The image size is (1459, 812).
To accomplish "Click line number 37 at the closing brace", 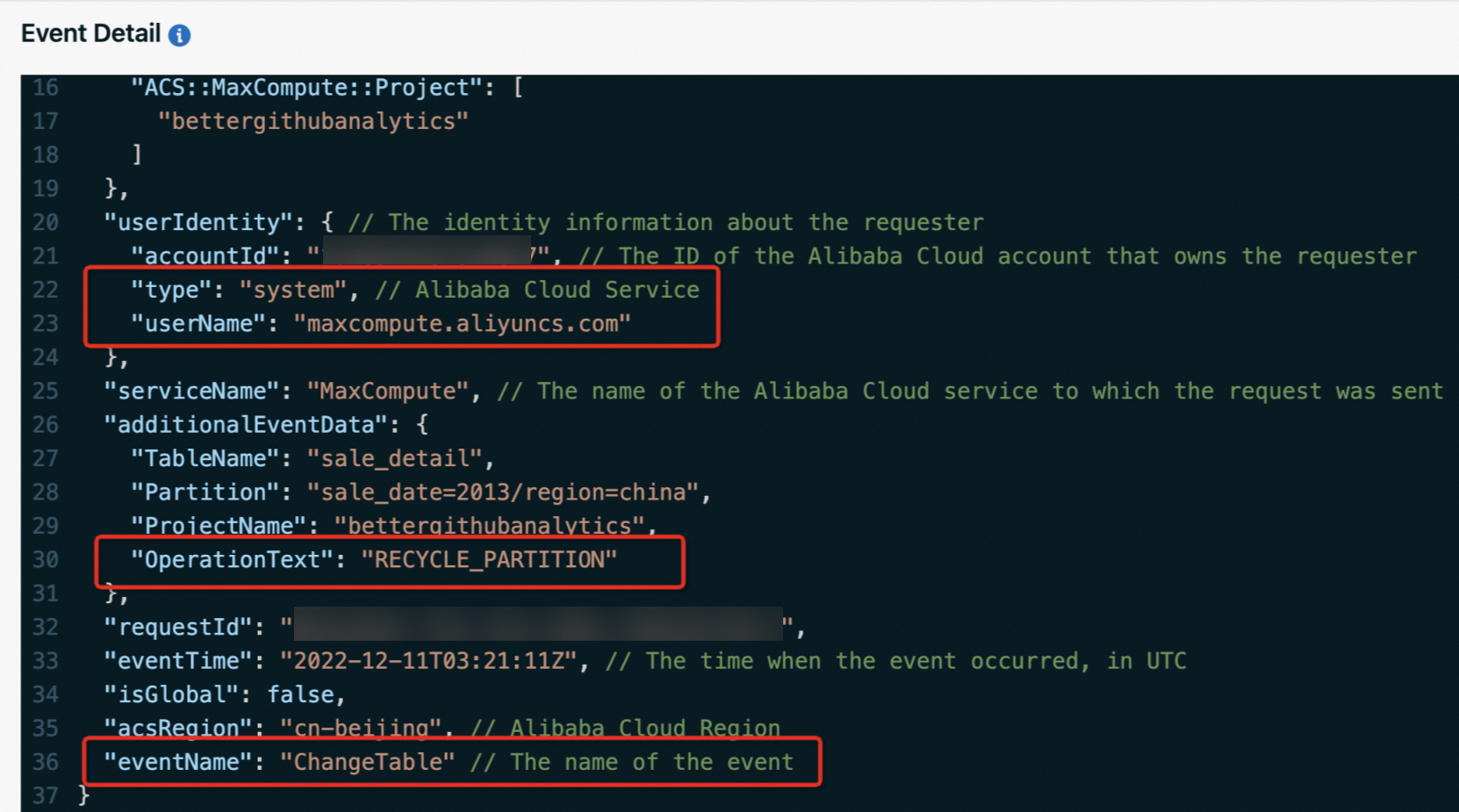I will 46,796.
